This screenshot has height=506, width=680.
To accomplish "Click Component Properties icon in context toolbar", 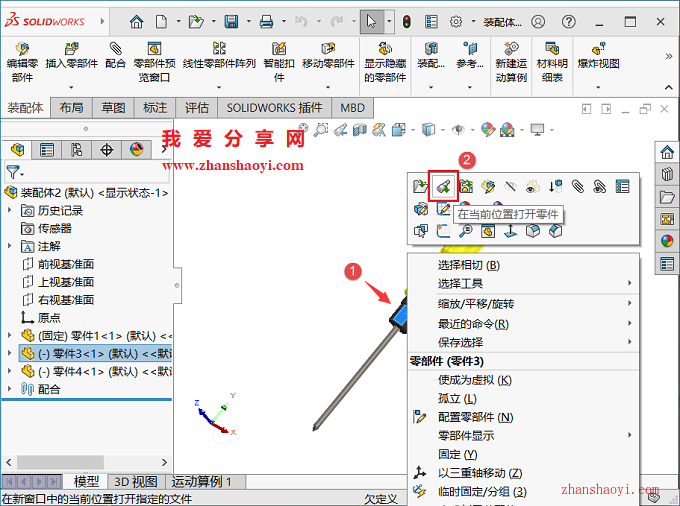I will [622, 186].
